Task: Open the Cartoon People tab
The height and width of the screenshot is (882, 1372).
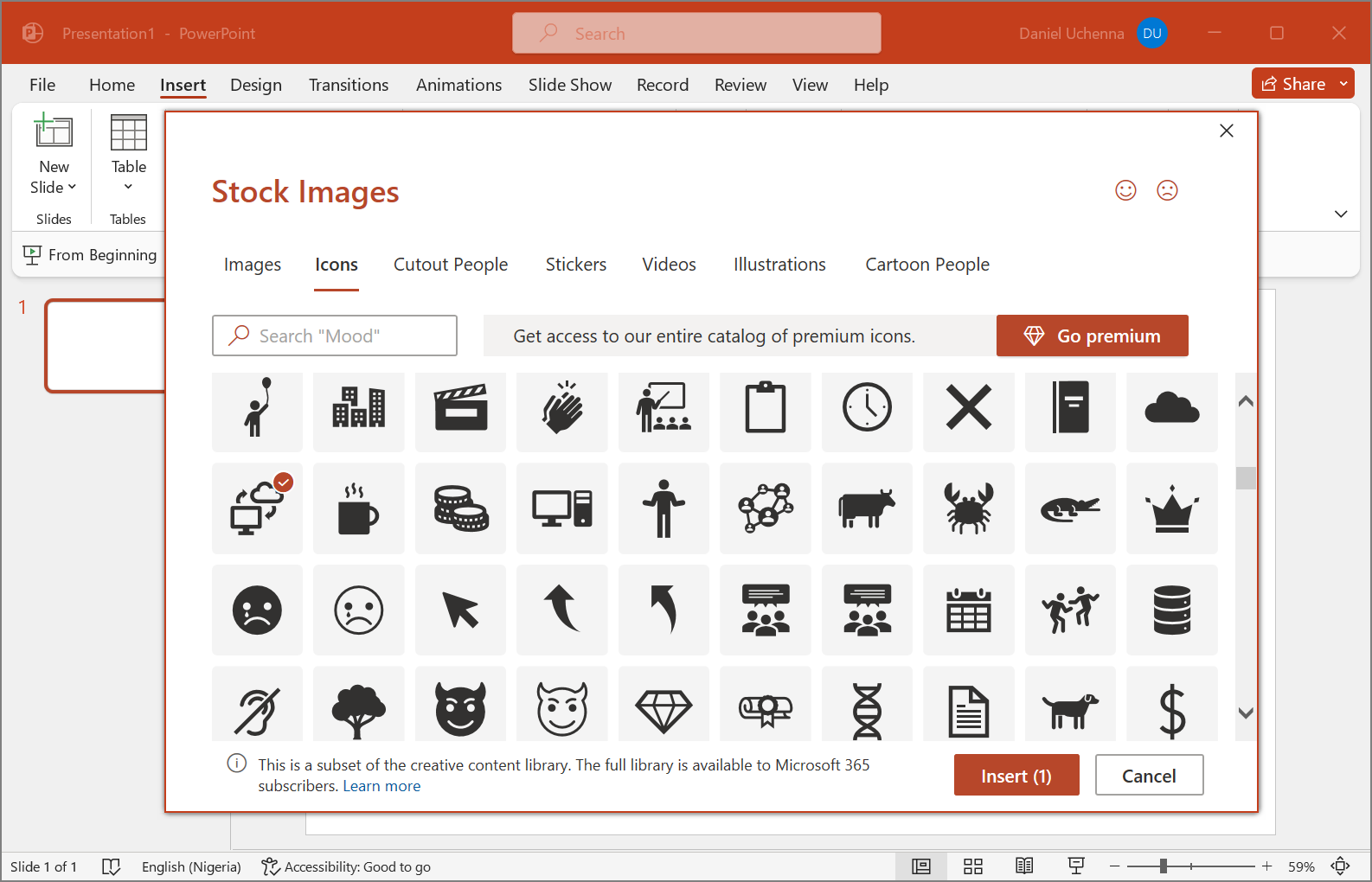Action: coord(927,265)
